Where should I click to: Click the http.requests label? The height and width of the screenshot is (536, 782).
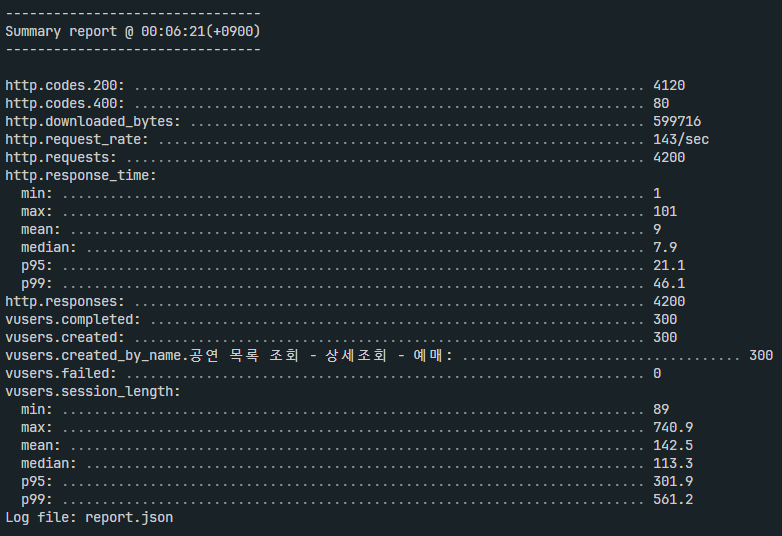coord(61,158)
